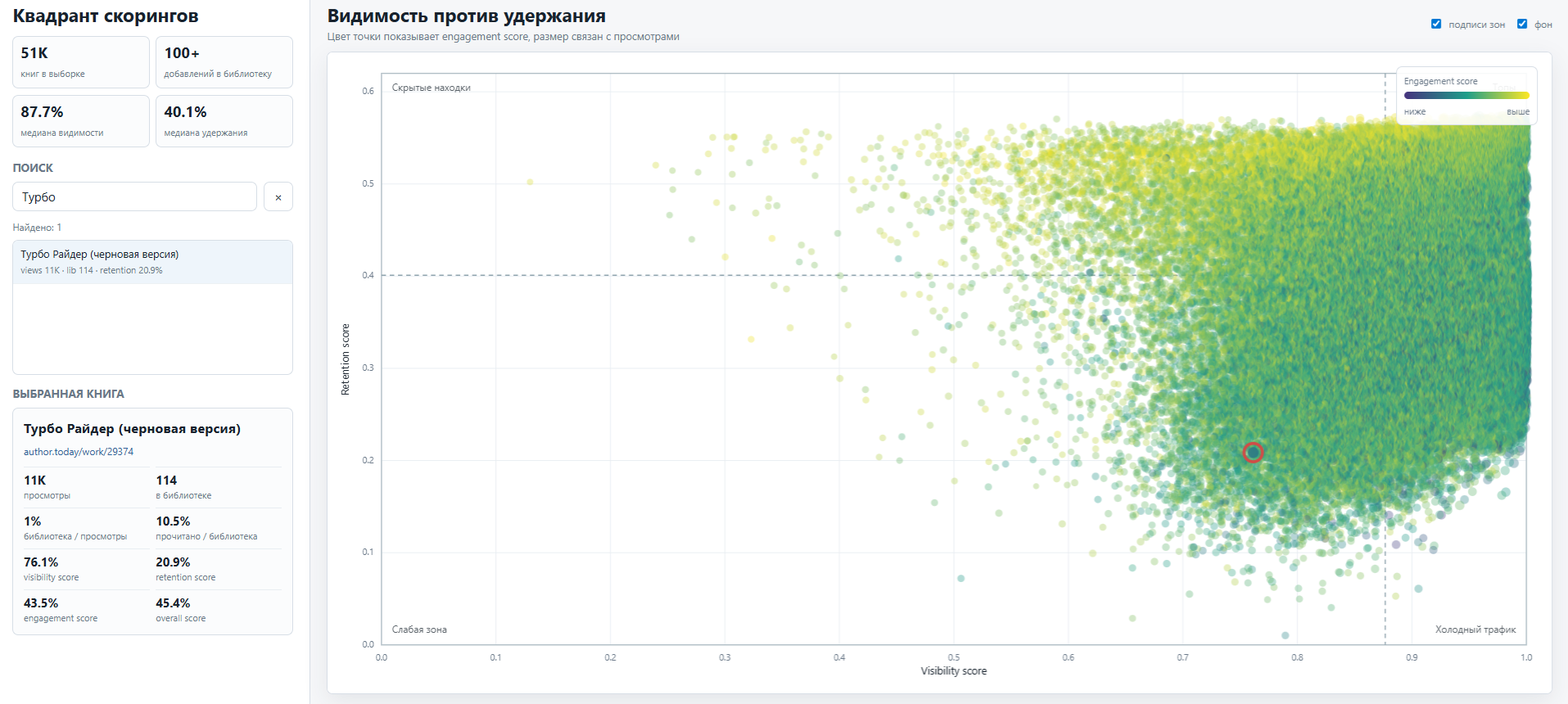Click the 51K books in sample card
The height and width of the screenshot is (704, 1568).
click(81, 62)
